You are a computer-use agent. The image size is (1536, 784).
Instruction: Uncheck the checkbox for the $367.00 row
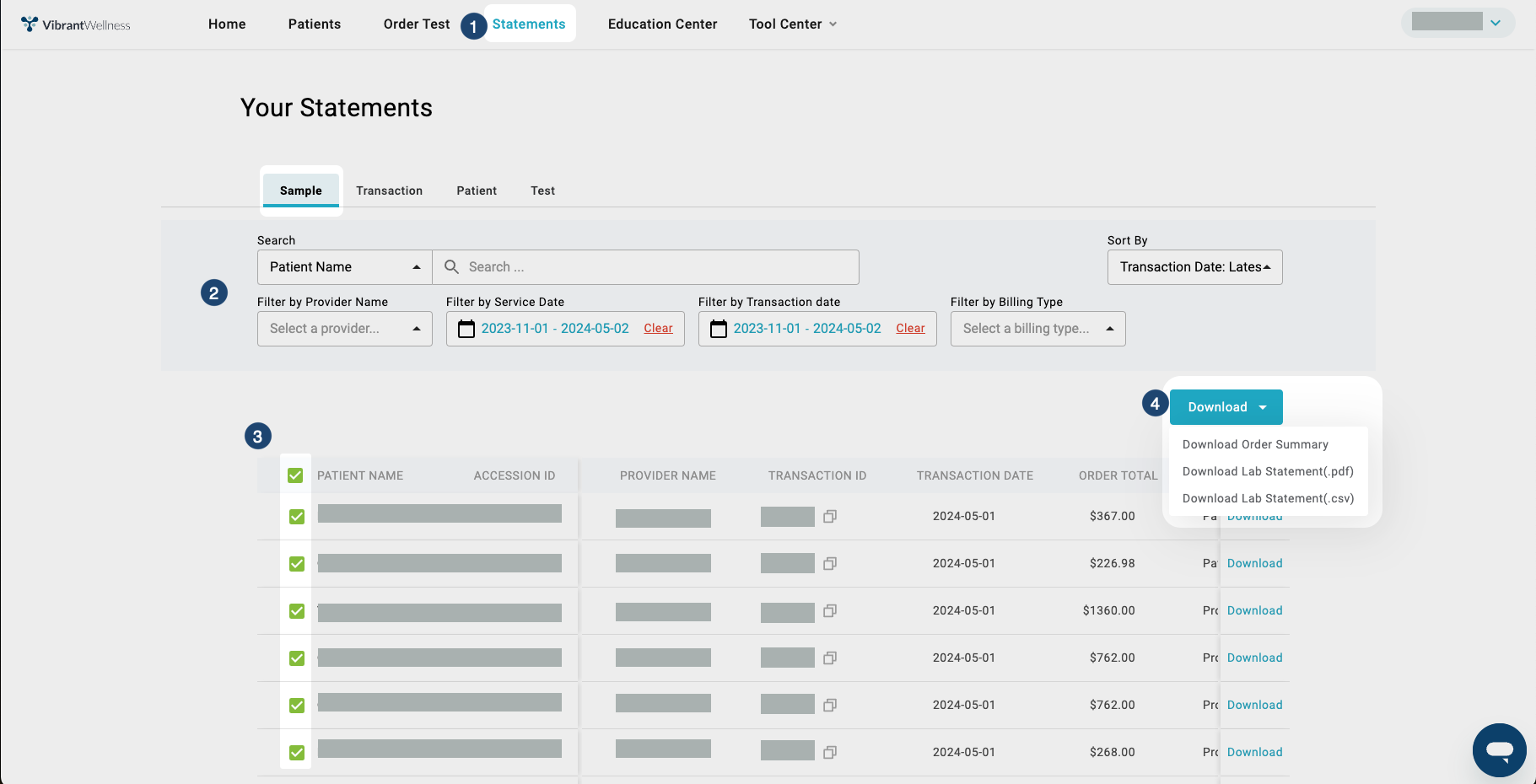[x=297, y=517]
